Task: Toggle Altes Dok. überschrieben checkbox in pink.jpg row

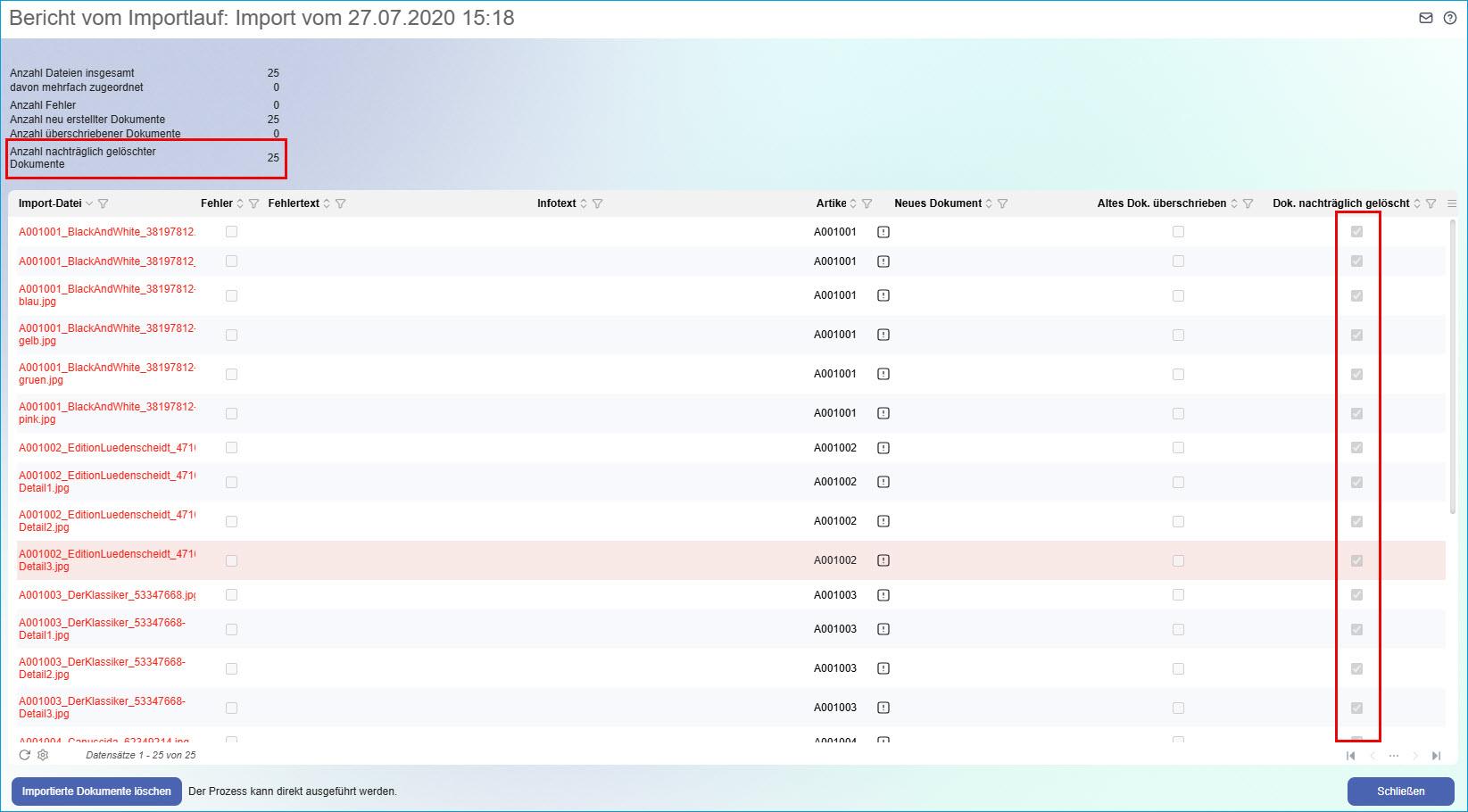Action: pos(1179,413)
